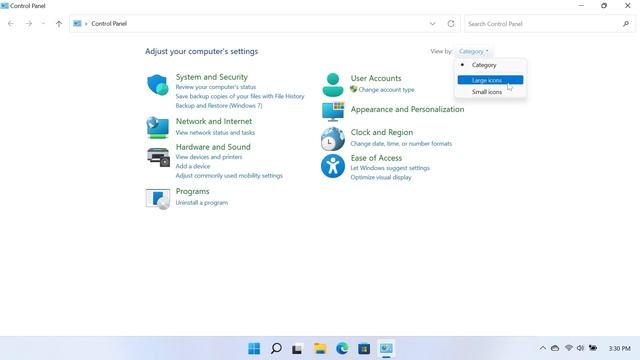Click Let Windows suggest settings

(x=390, y=168)
